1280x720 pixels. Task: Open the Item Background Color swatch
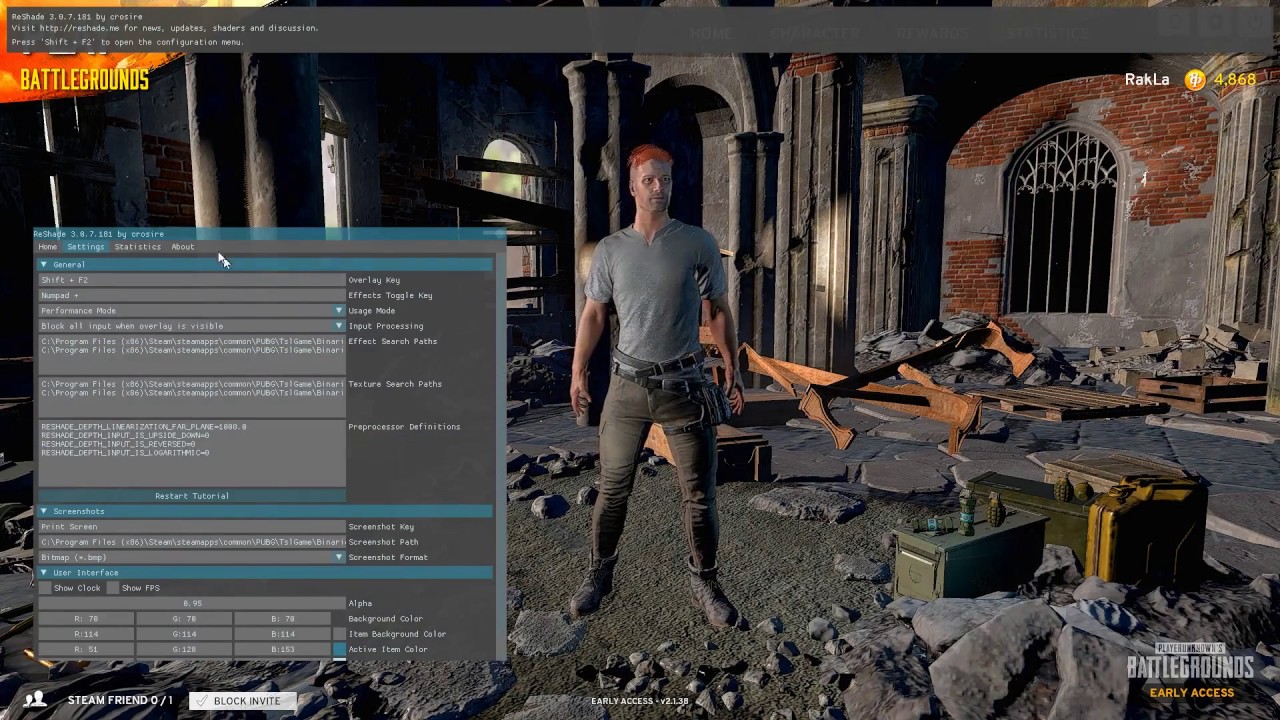tap(340, 634)
